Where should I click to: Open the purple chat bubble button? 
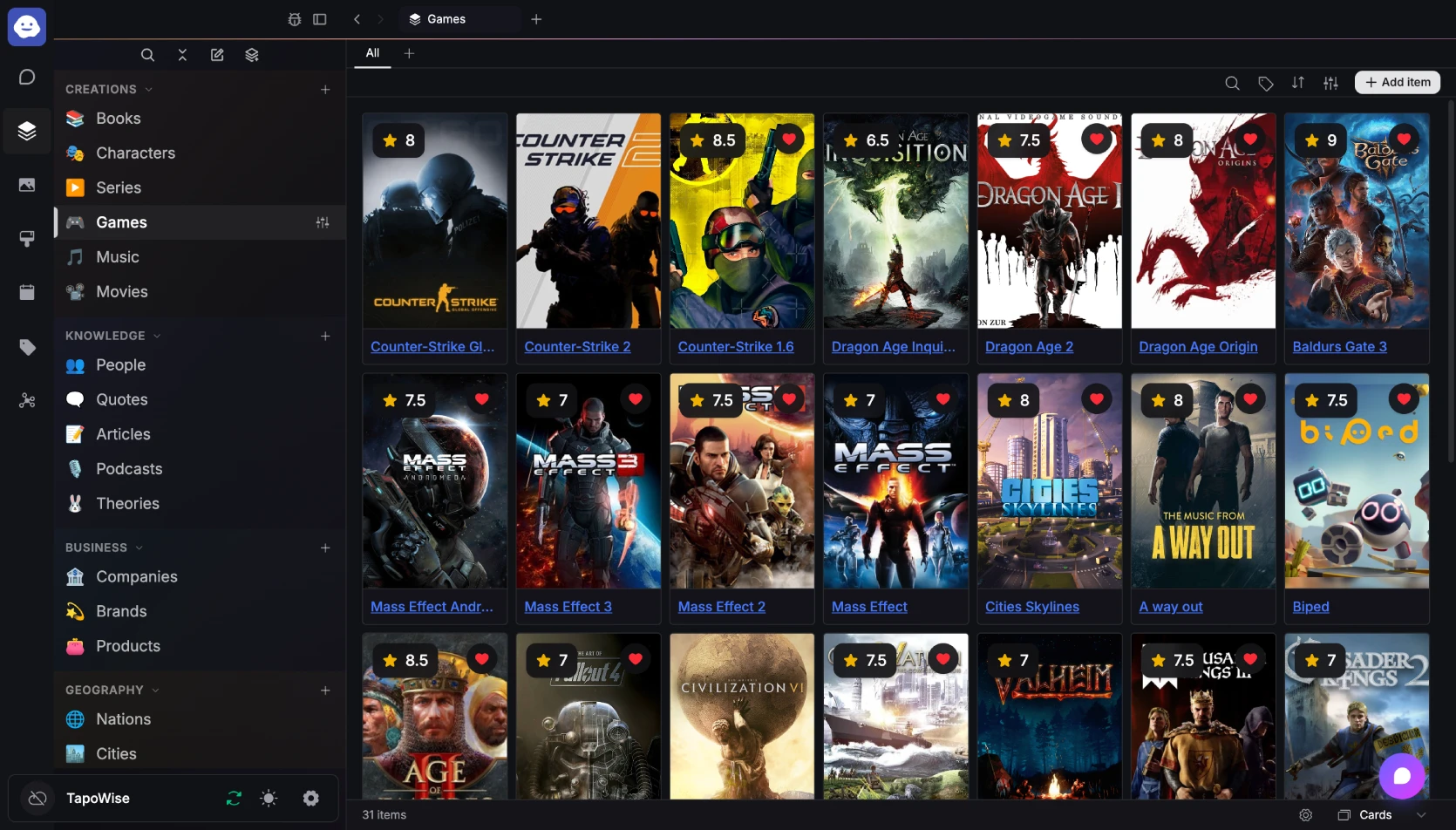(1401, 776)
